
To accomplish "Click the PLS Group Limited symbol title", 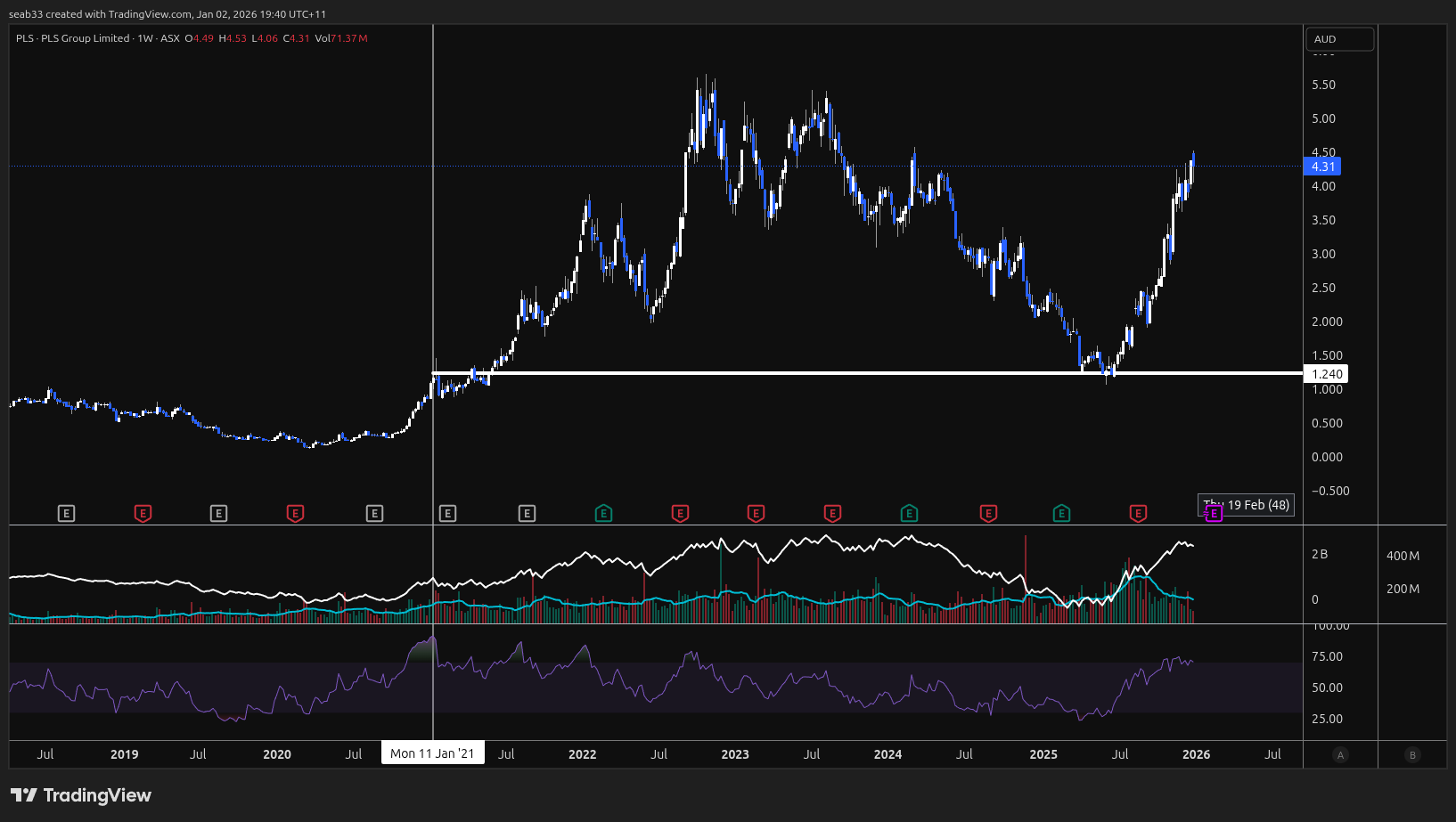I will point(85,38).
